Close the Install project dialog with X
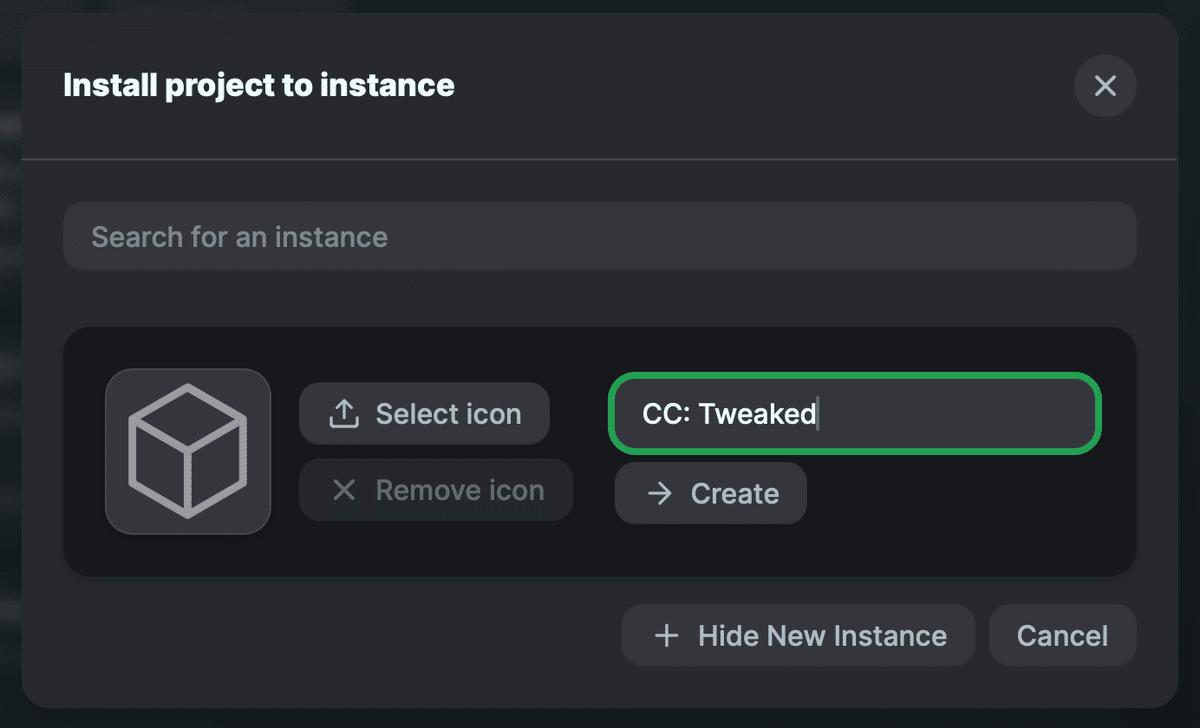 pyautogui.click(x=1105, y=86)
